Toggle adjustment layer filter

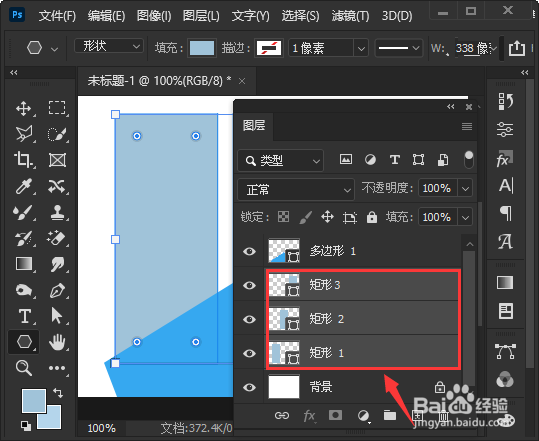[x=370, y=159]
